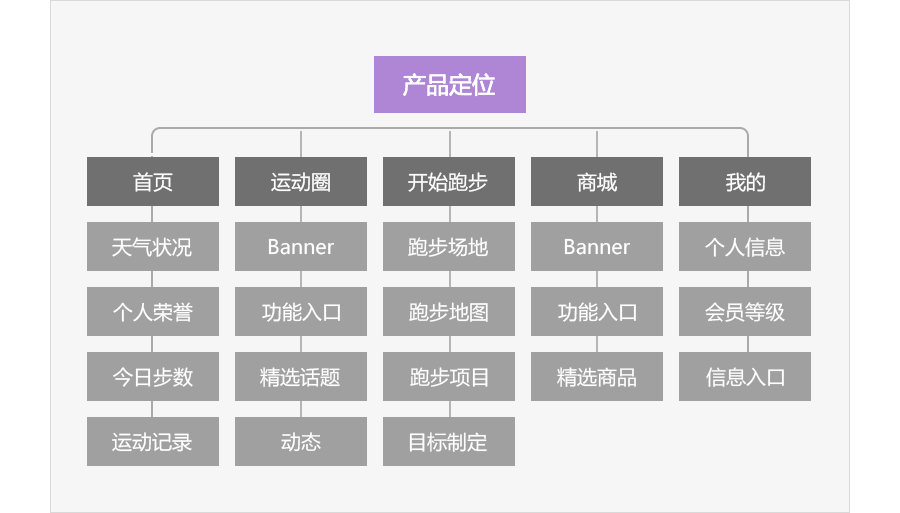Click the 开始跑步 header box
Viewport: 900px width, 513px height.
coord(449,181)
